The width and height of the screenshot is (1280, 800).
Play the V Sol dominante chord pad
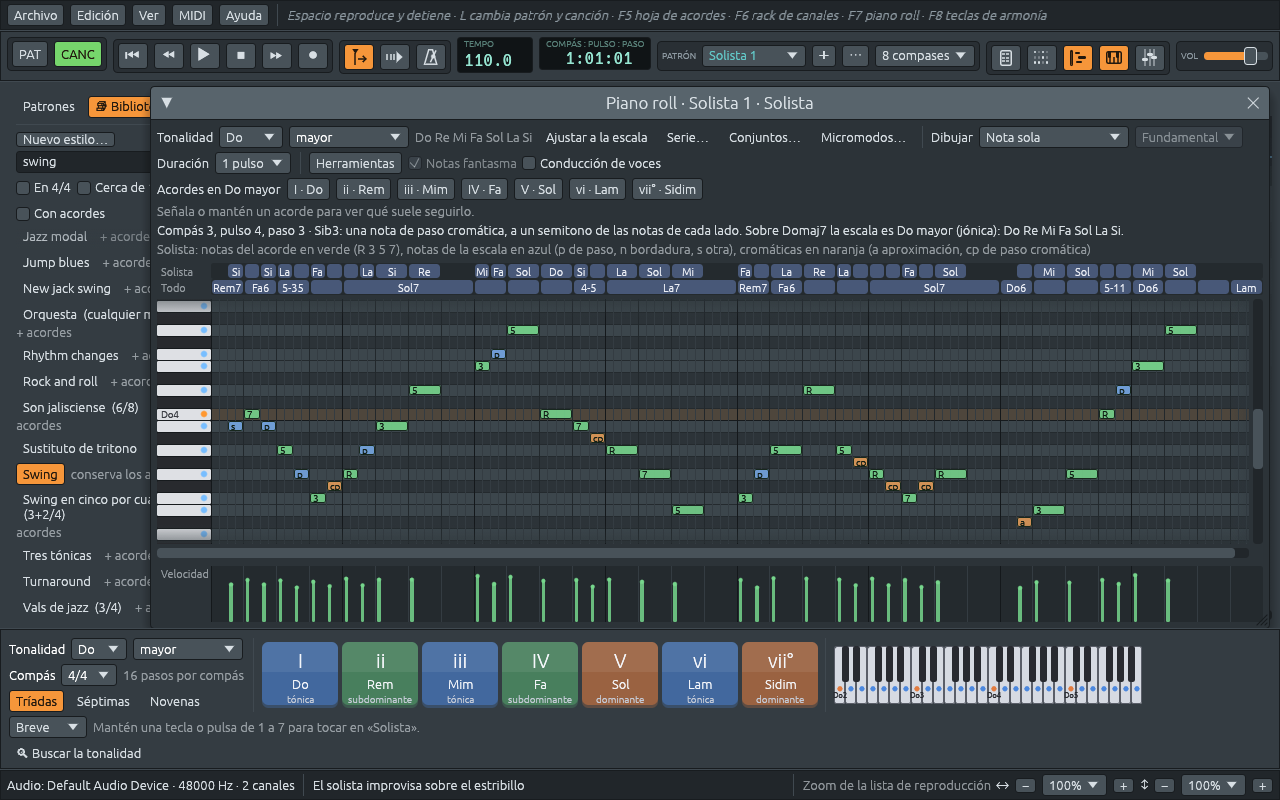tap(620, 674)
